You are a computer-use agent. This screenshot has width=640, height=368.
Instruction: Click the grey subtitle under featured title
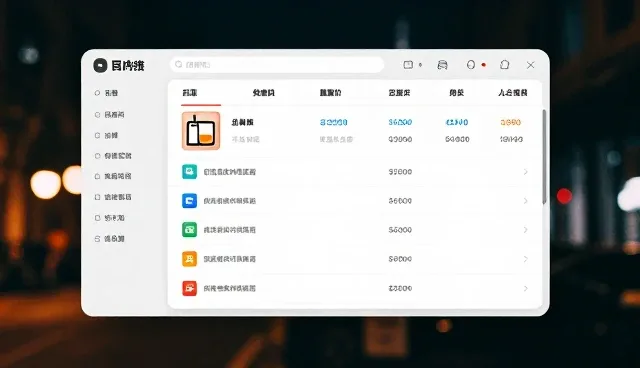coord(245,140)
